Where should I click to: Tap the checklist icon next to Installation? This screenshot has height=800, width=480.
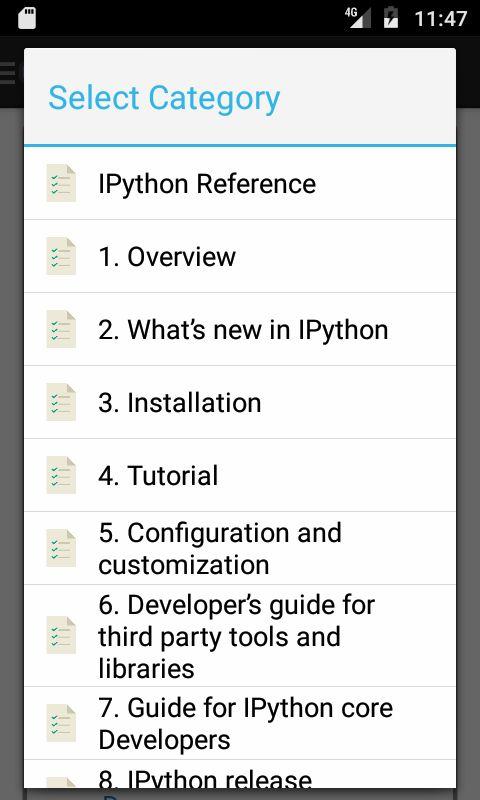61,402
